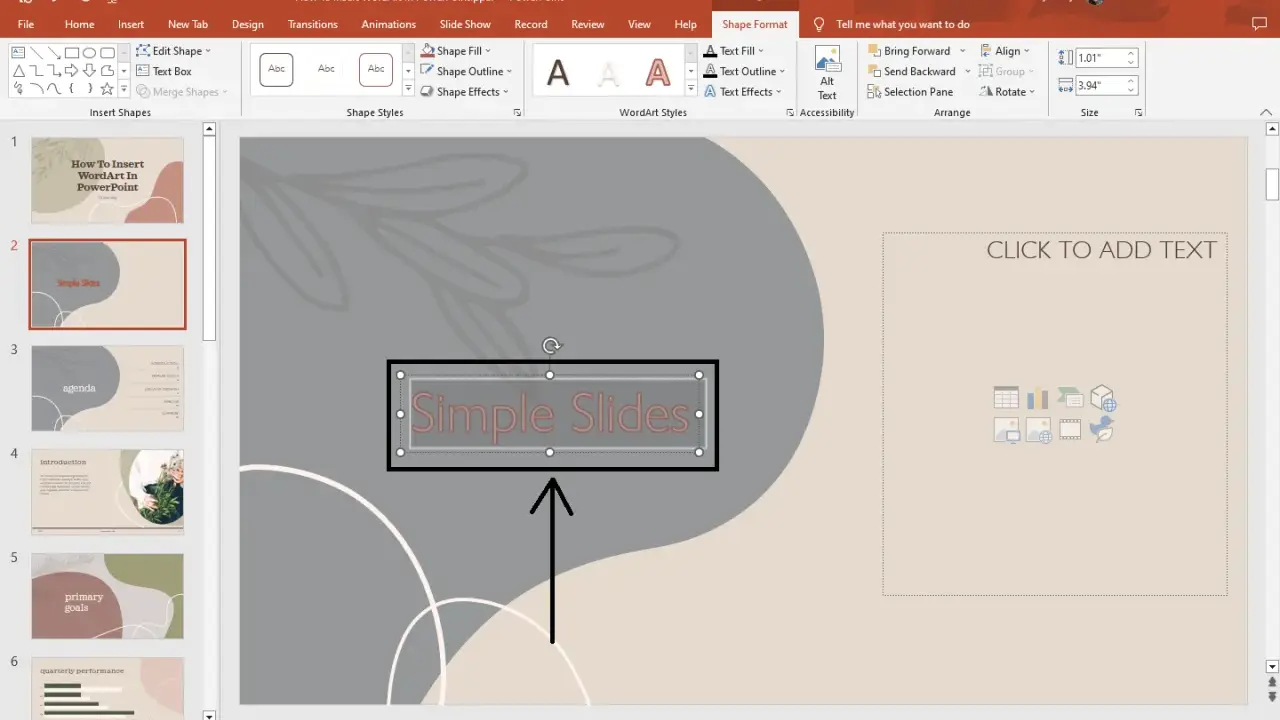
Task: Pick the straight Line shape
Action: (x=36, y=52)
